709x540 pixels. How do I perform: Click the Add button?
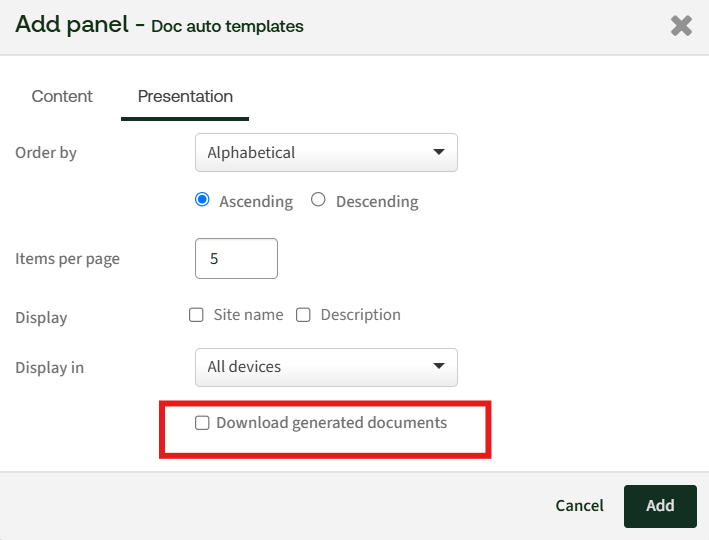click(659, 506)
